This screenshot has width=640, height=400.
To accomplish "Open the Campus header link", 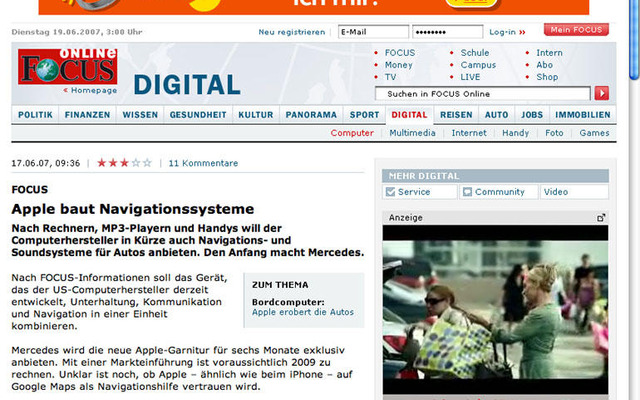I will click(x=478, y=65).
